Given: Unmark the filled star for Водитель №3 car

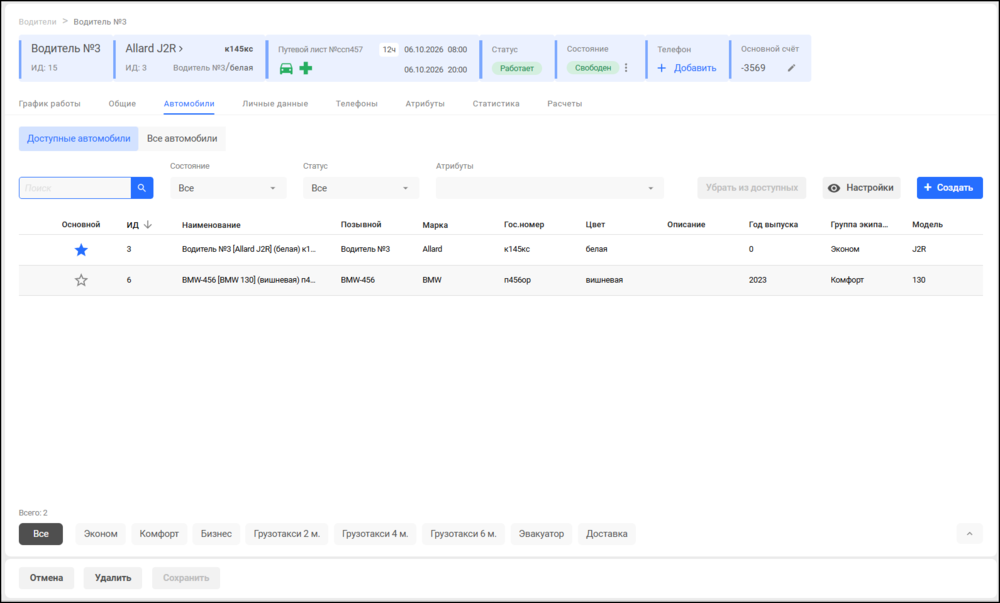Looking at the screenshot, I should 81,250.
